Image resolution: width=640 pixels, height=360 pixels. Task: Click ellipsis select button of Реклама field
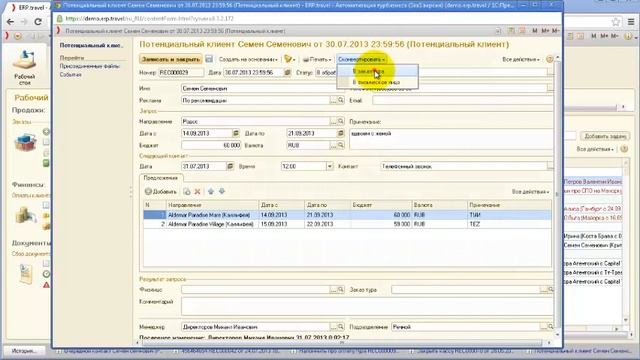(x=333, y=100)
